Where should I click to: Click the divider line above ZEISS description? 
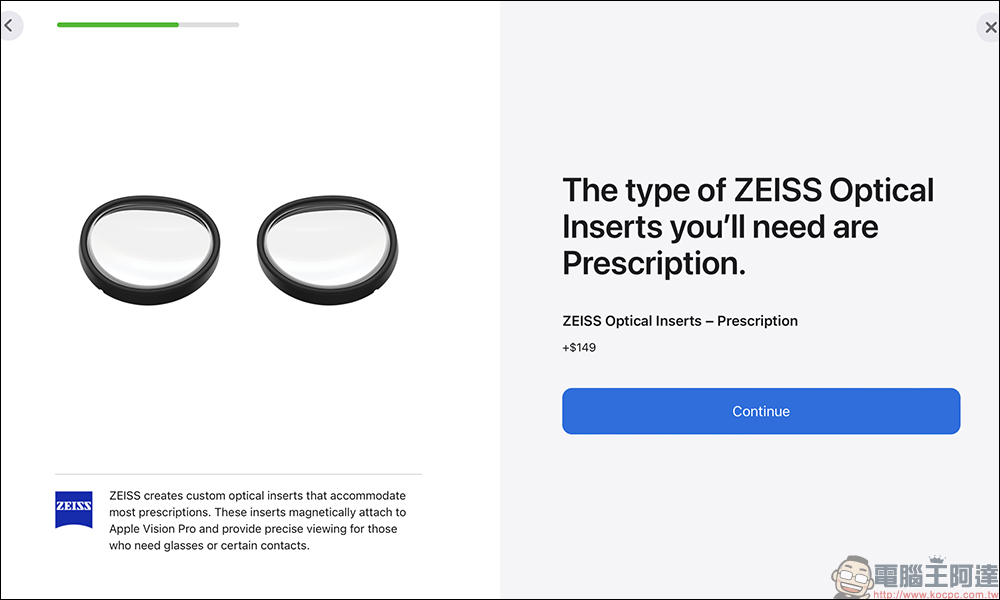tap(239, 474)
